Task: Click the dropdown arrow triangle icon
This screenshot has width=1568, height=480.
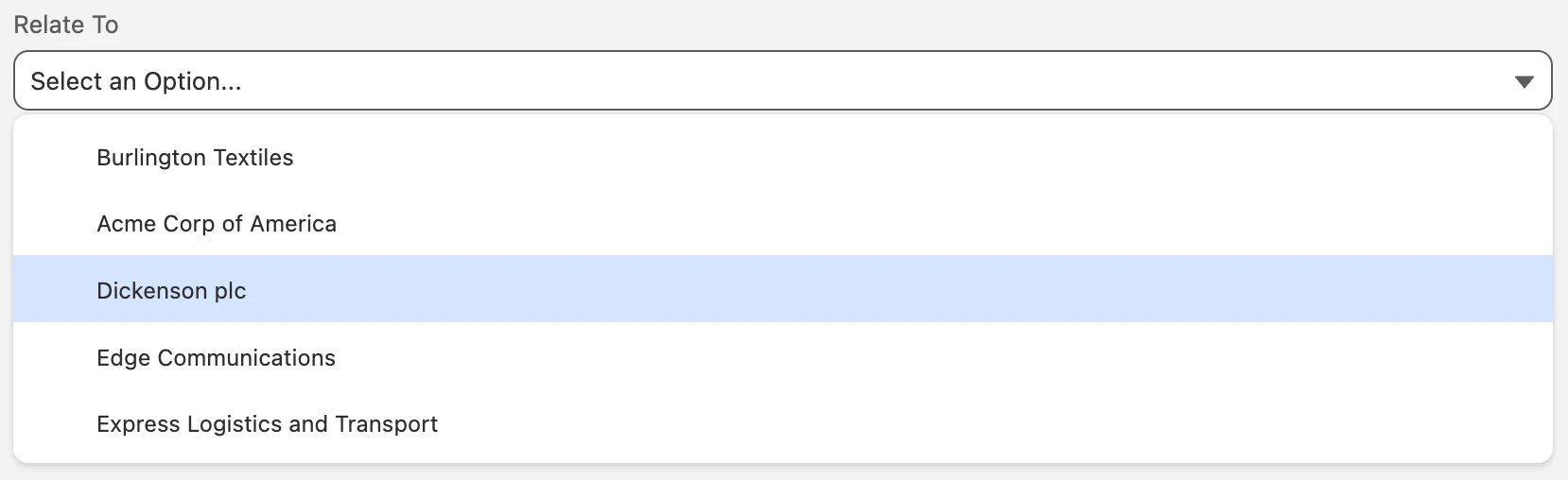Action: (x=1524, y=82)
